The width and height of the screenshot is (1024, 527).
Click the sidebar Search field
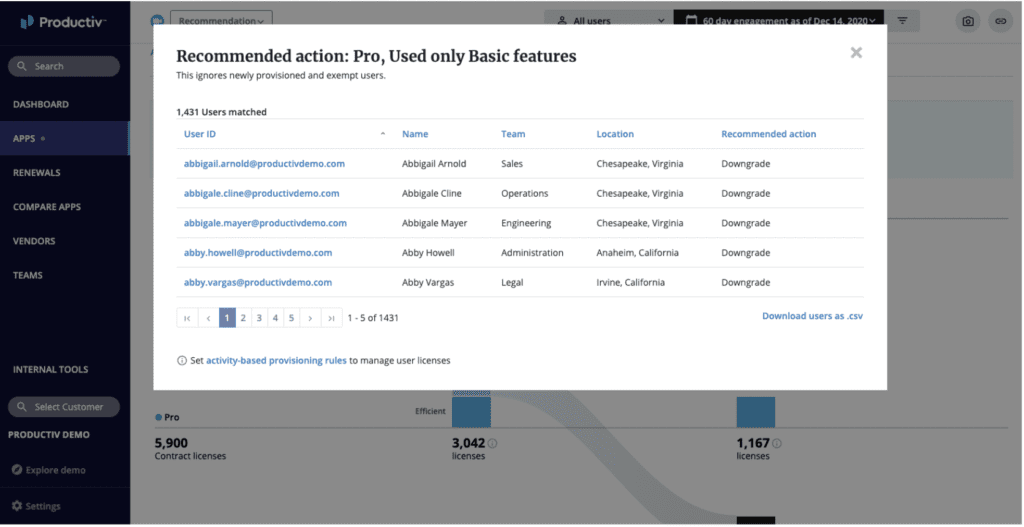pos(64,66)
